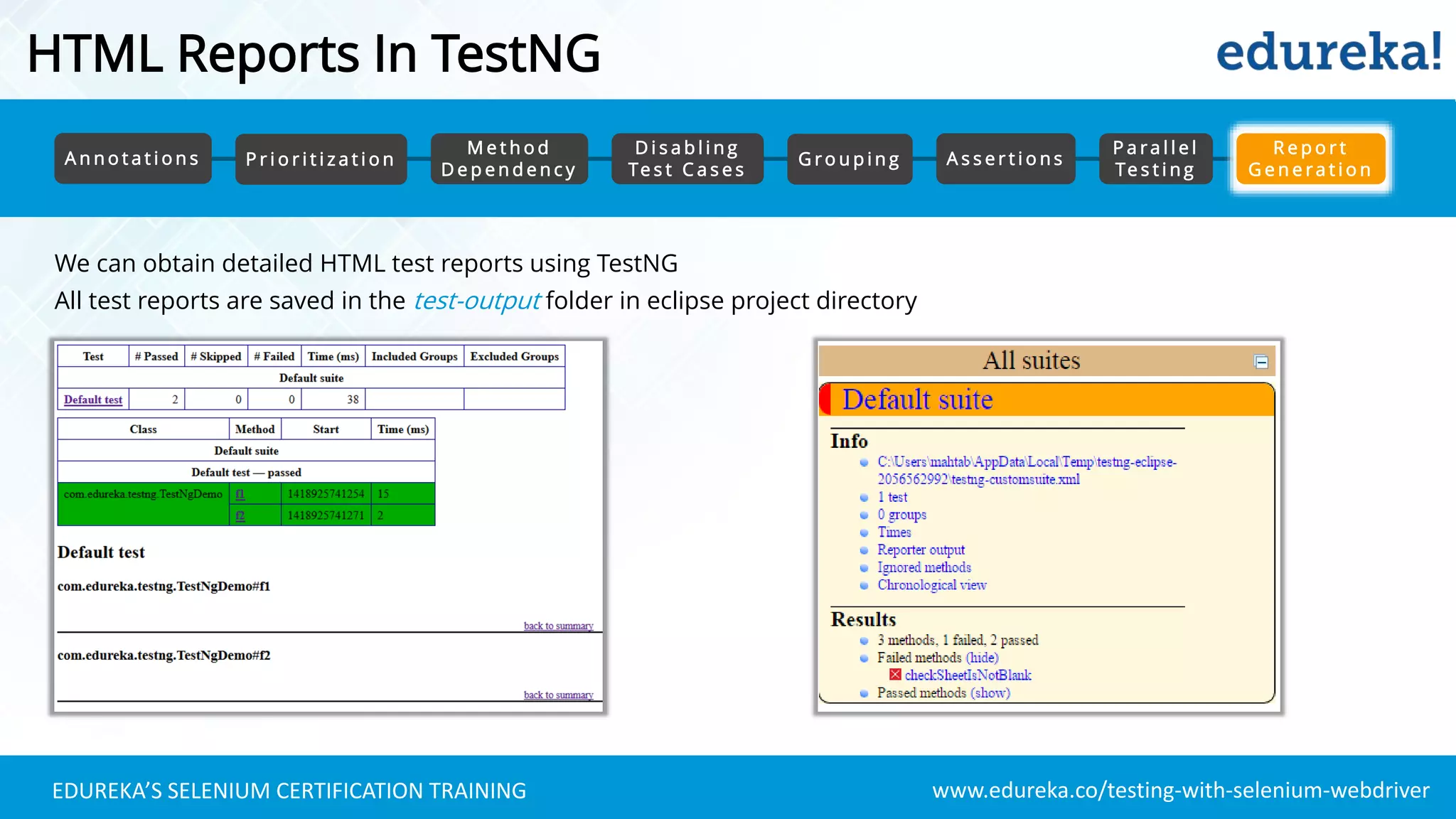Click the red failed icon beside checkSheetIsNotBlank

pos(895,675)
